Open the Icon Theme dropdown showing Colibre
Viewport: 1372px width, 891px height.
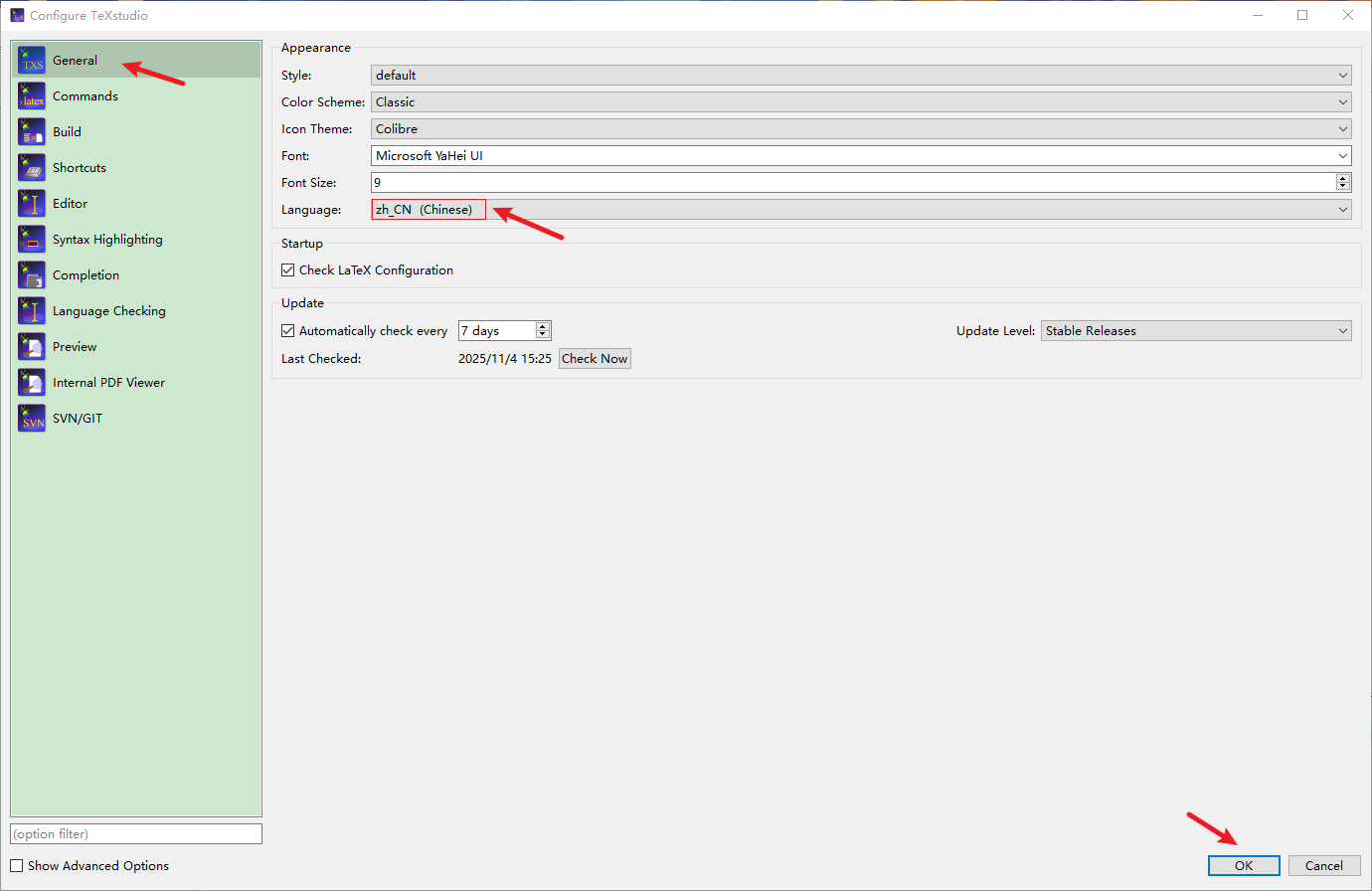coord(861,129)
